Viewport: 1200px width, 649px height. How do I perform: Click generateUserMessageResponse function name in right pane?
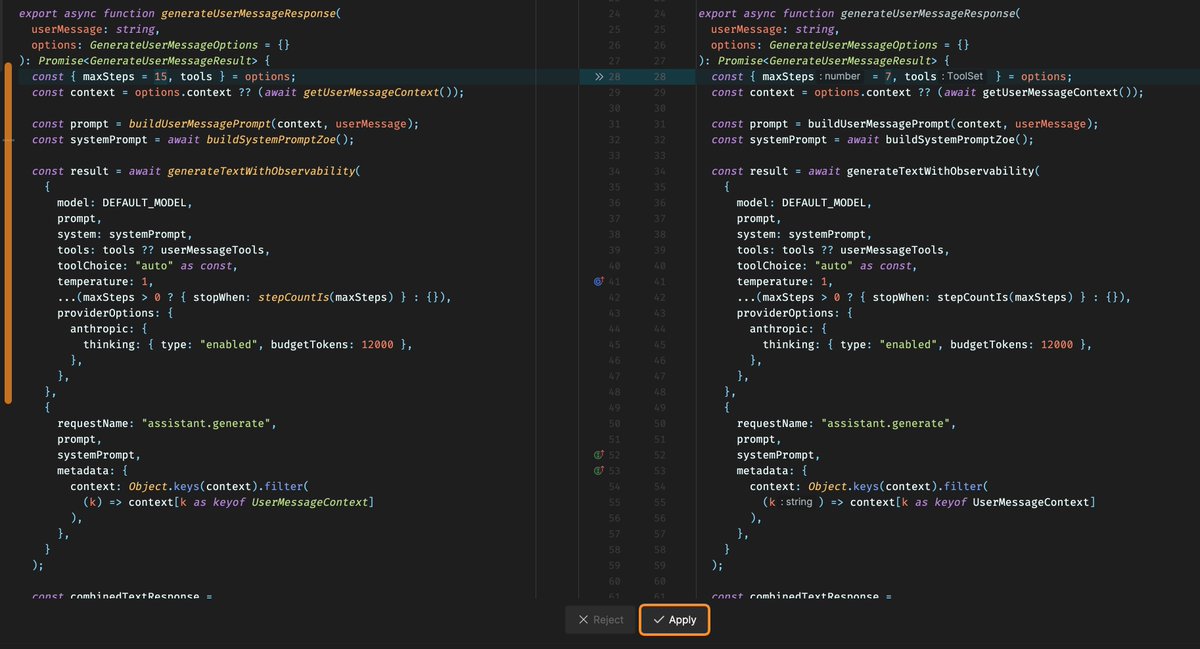point(930,14)
